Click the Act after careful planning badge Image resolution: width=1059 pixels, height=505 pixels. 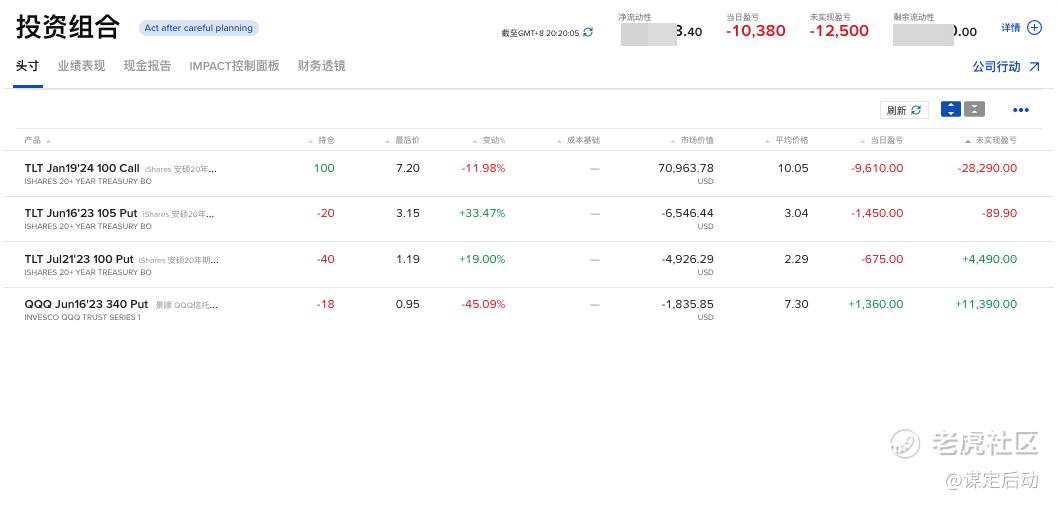click(x=198, y=28)
